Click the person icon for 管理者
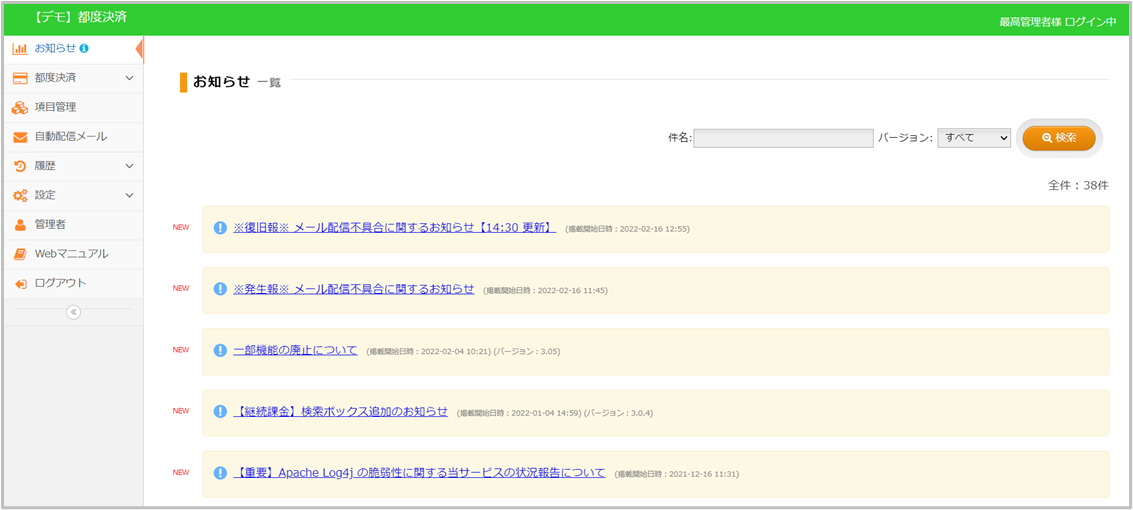Screen dimensions: 1133x510 (x=20, y=225)
